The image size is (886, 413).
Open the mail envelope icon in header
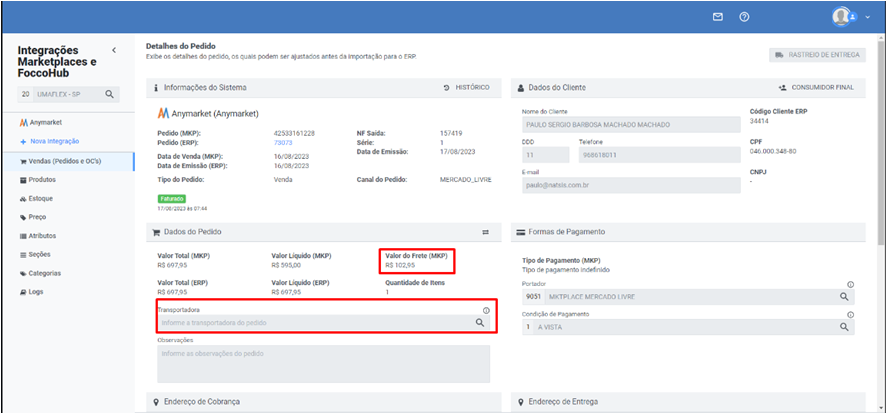click(717, 17)
